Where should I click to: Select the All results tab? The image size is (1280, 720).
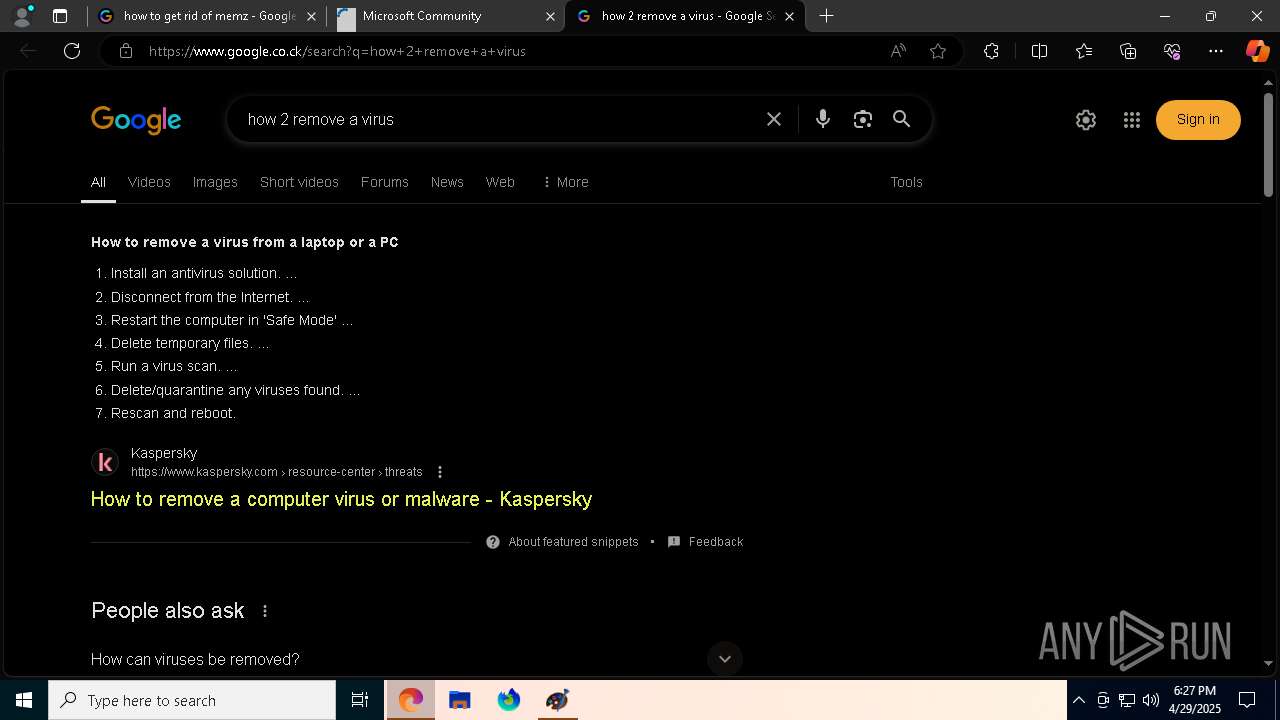tap(98, 182)
